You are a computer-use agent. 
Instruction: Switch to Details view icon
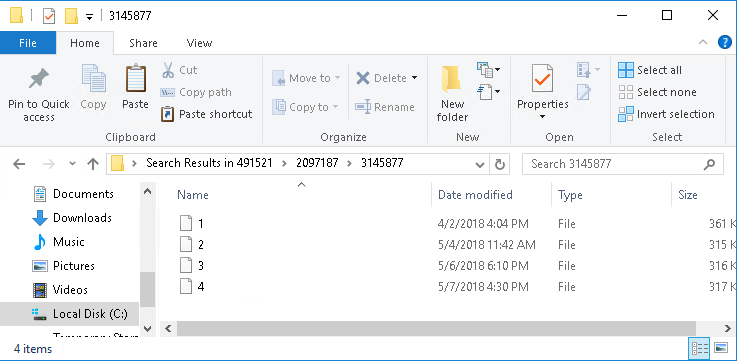(699, 348)
